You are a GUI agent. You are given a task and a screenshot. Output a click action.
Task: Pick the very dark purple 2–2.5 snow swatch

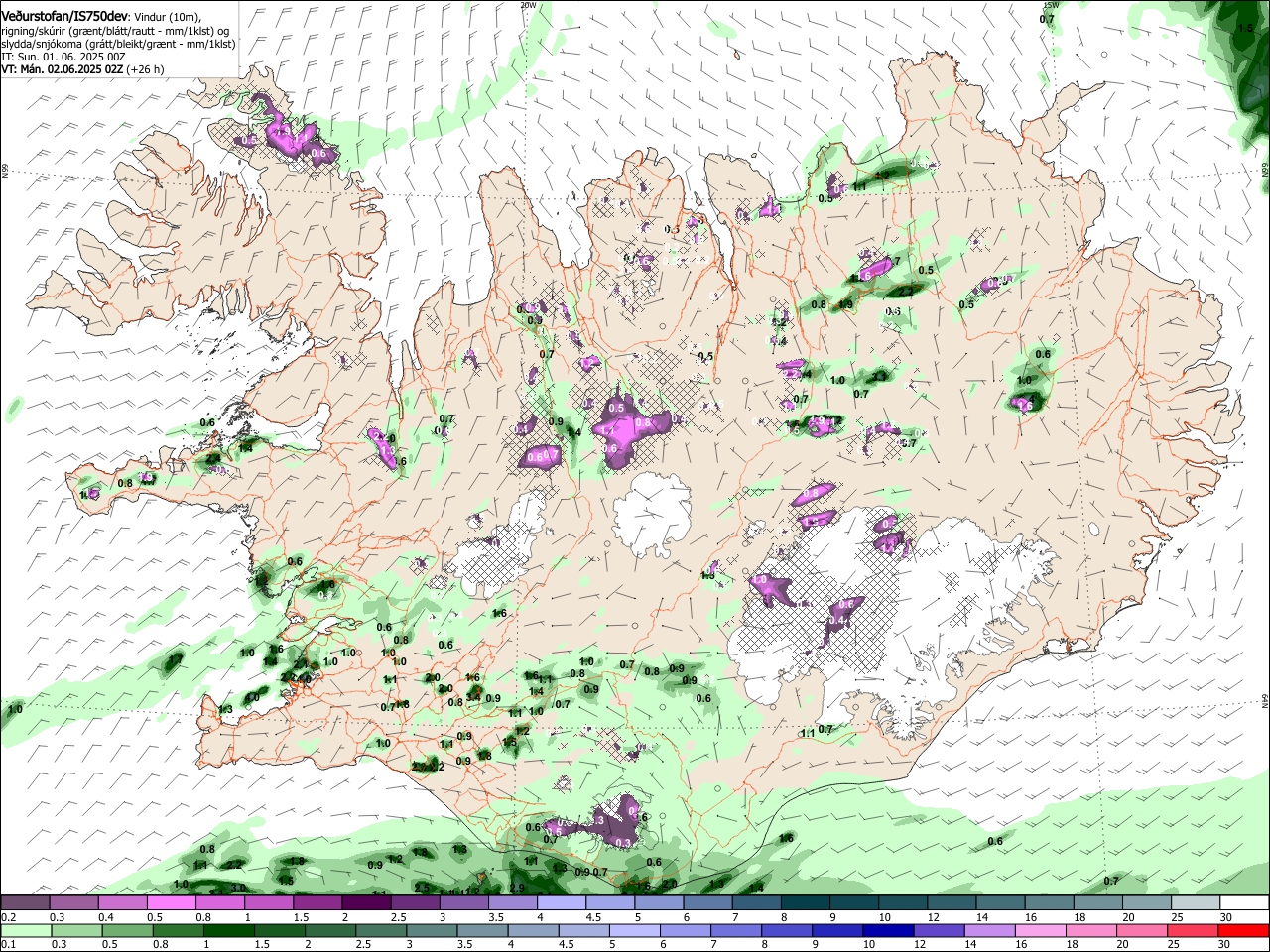[366, 903]
